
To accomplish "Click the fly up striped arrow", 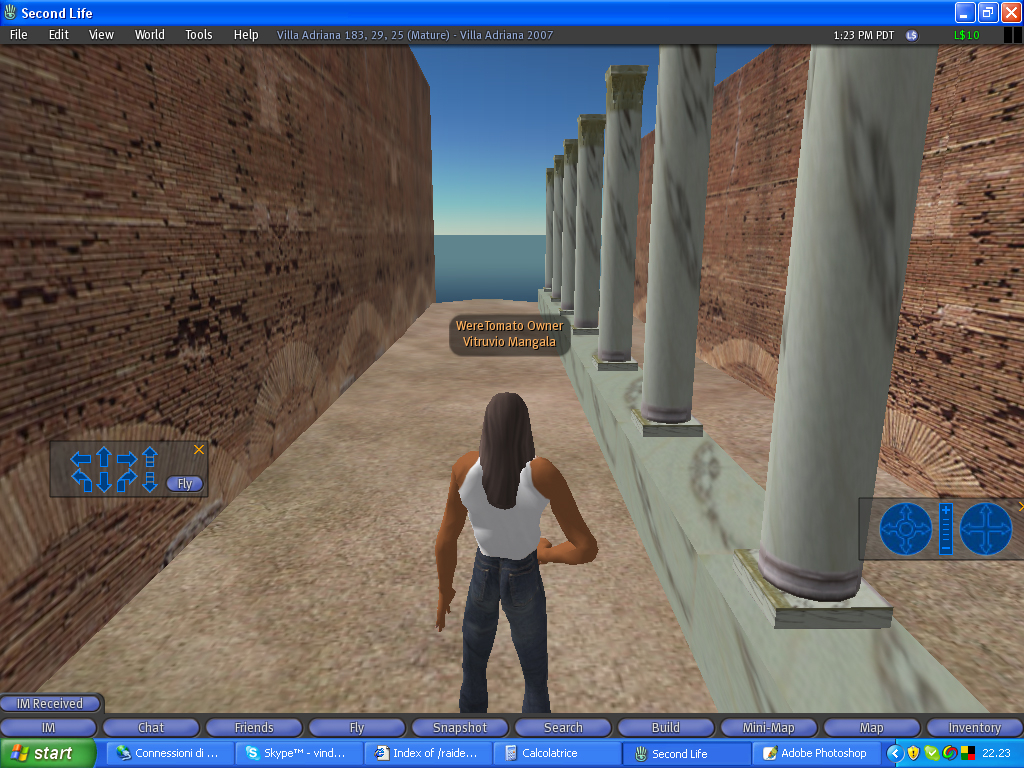I will click(x=150, y=459).
